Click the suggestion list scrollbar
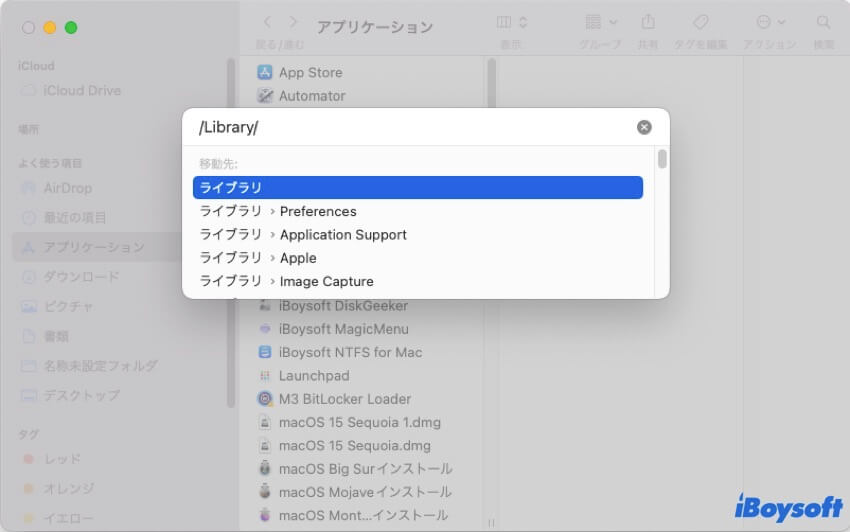 [x=662, y=160]
